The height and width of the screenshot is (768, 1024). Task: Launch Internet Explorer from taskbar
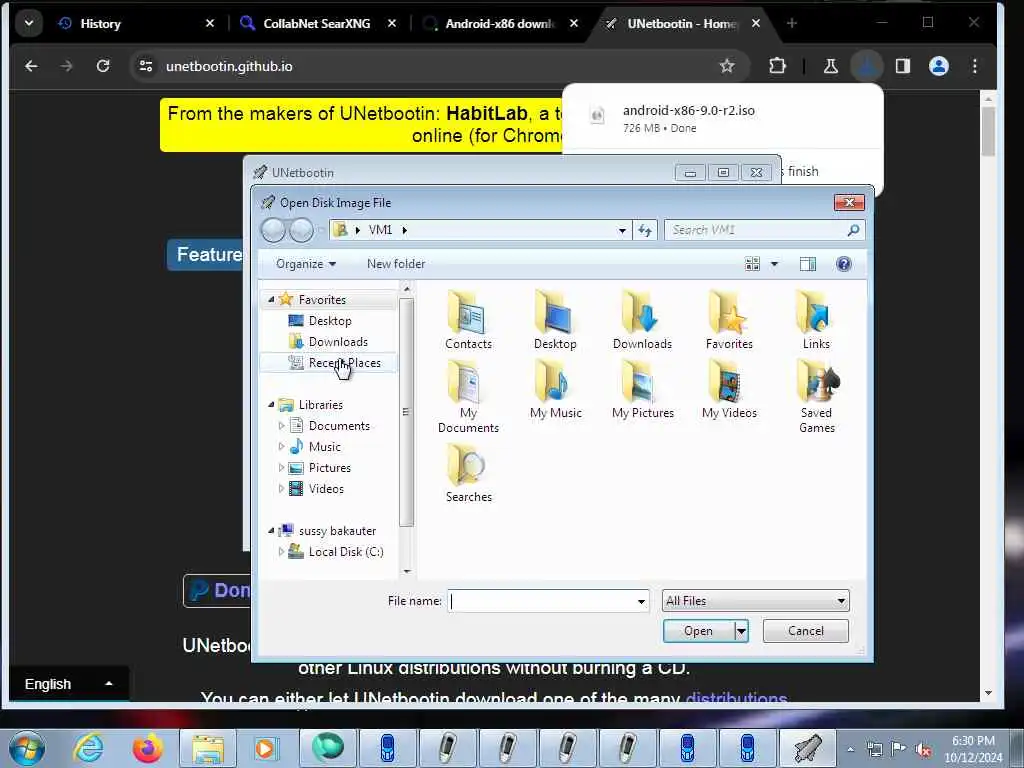pos(88,748)
